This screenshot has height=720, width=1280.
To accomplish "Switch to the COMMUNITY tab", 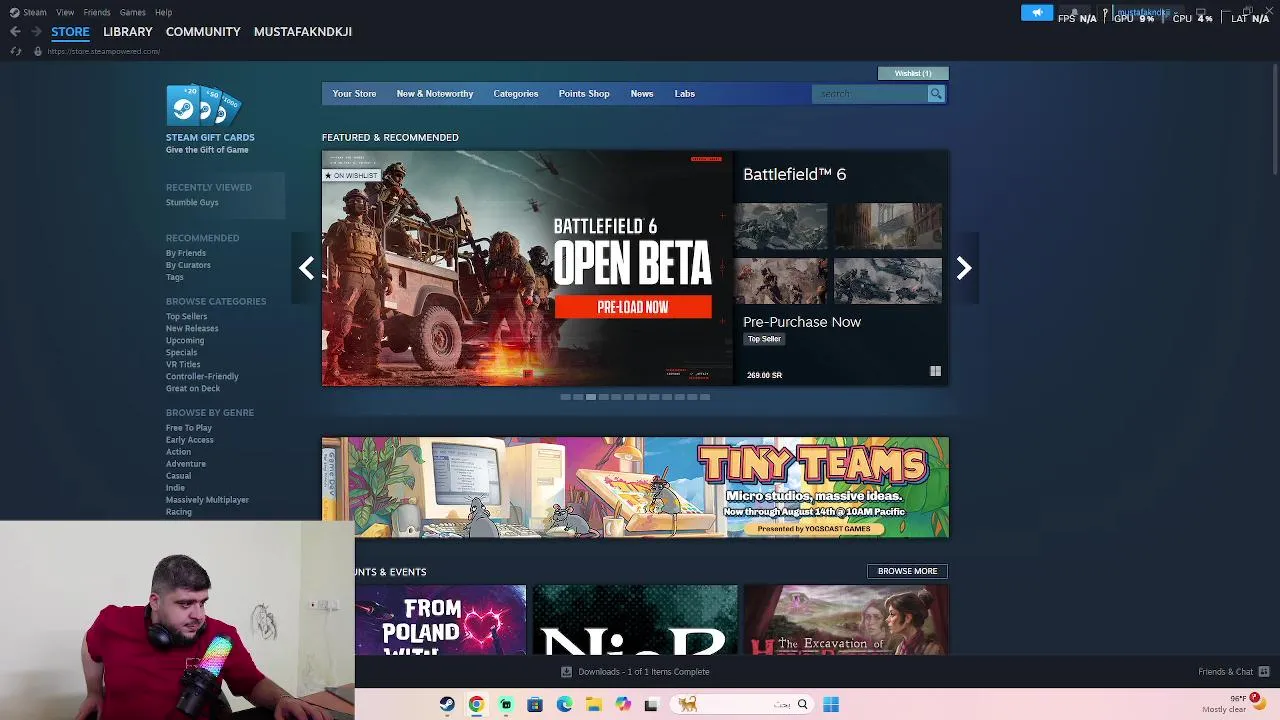I will point(203,32).
